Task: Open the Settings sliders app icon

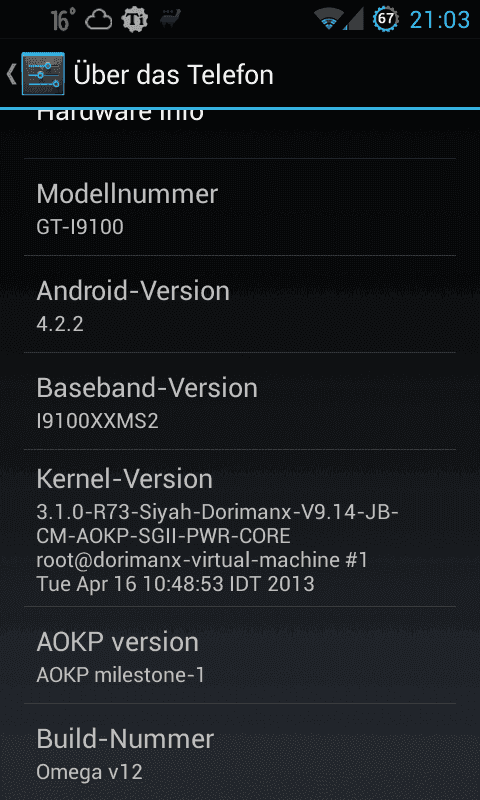Action: pyautogui.click(x=43, y=74)
